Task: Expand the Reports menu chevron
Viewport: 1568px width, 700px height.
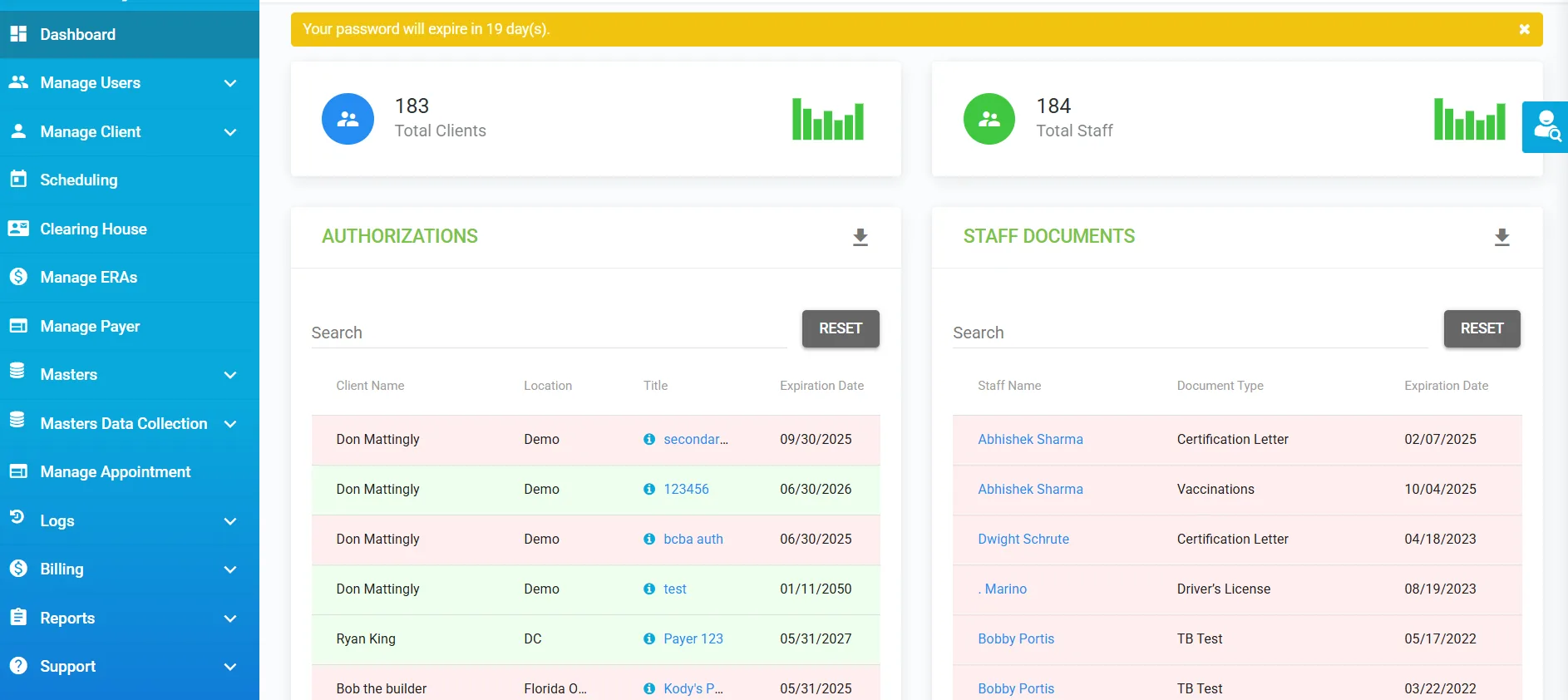Action: pos(230,619)
